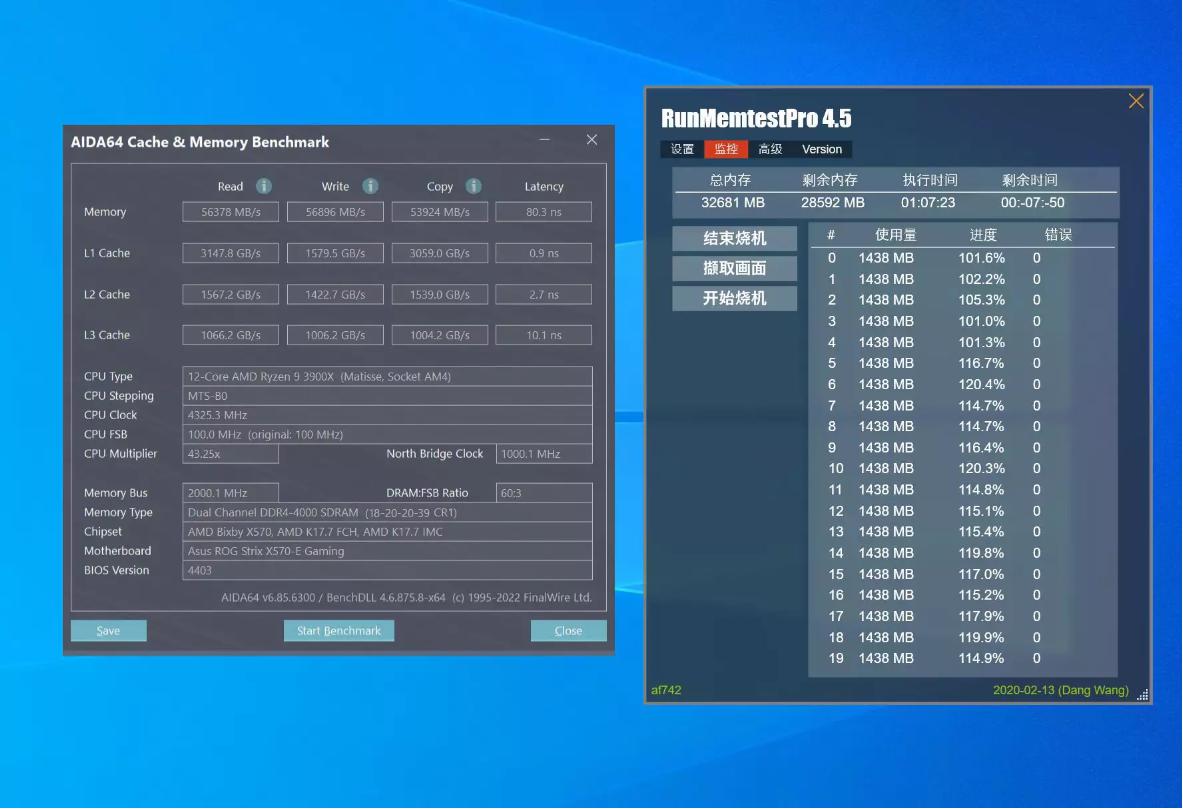This screenshot has width=1183, height=809.
Task: Click 撷取画面 to capture the screen
Action: tap(734, 268)
